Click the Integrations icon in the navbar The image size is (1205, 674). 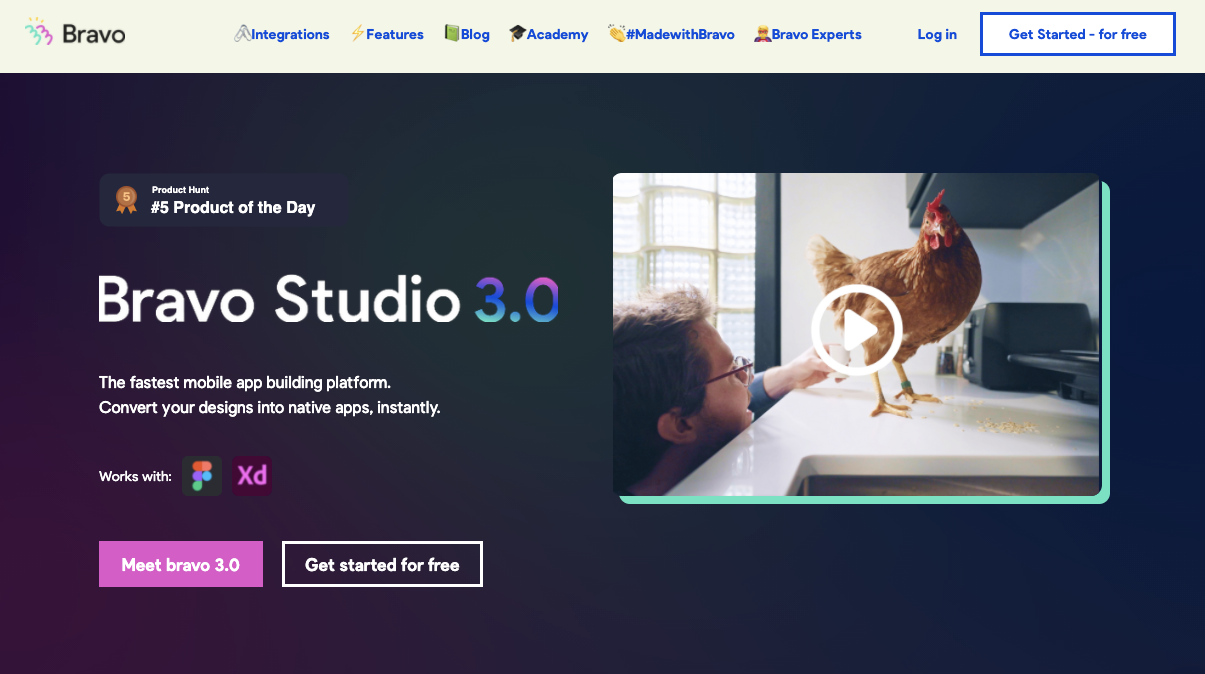242,34
